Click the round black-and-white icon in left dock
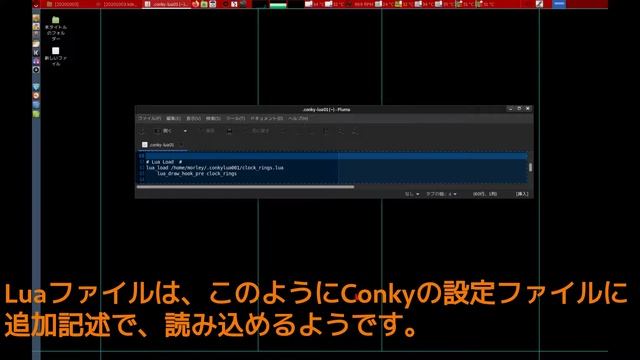The height and width of the screenshot is (360, 640). click(36, 70)
